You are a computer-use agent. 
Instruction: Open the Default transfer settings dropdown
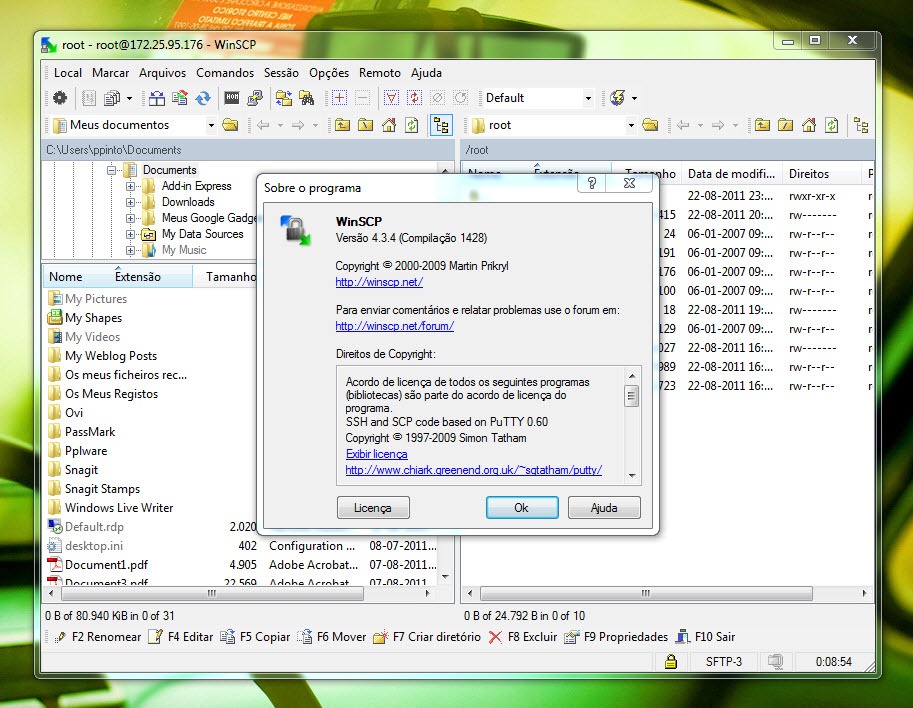tap(588, 98)
